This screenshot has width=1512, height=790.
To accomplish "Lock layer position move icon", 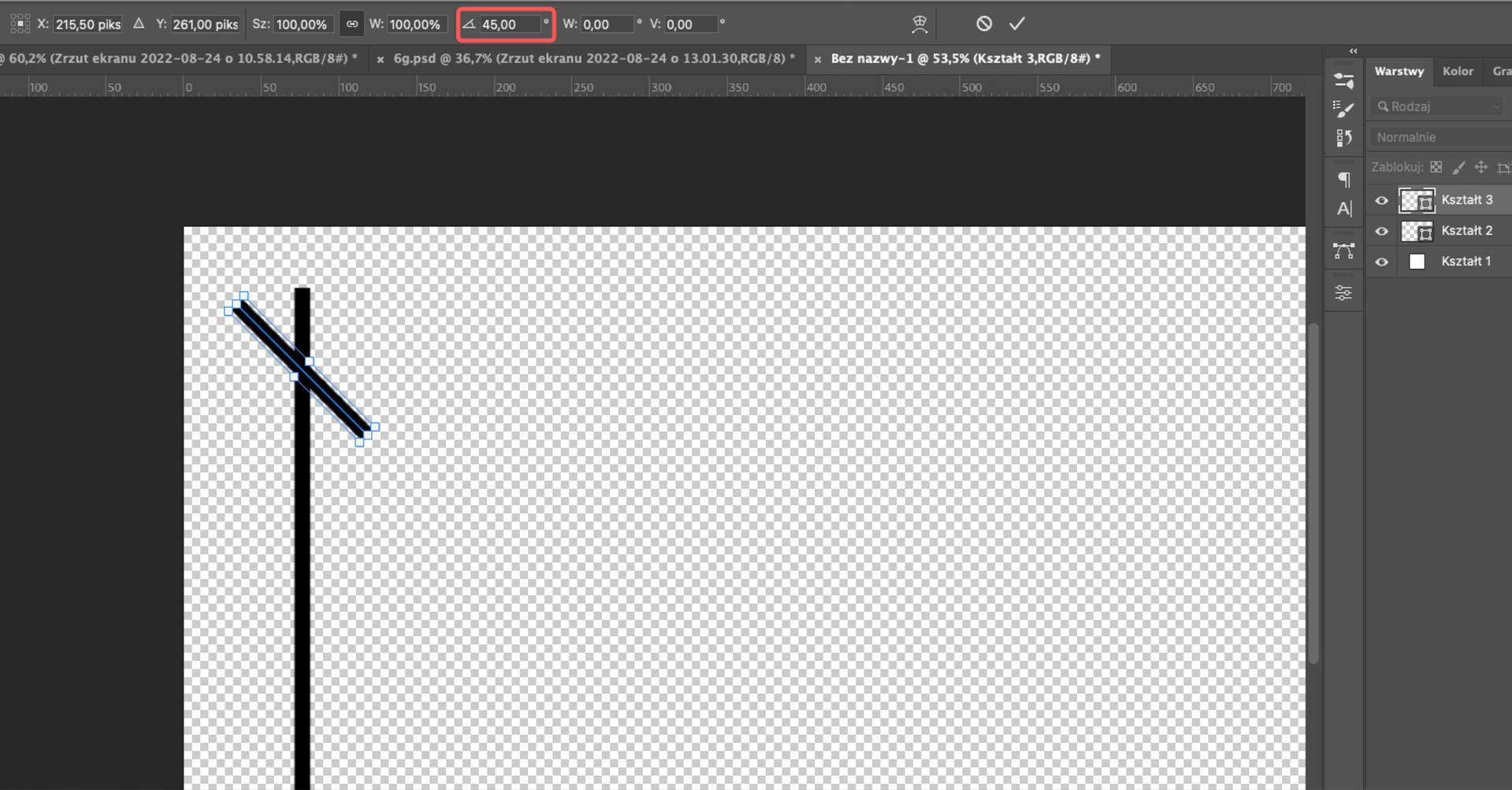I will coord(1481,167).
